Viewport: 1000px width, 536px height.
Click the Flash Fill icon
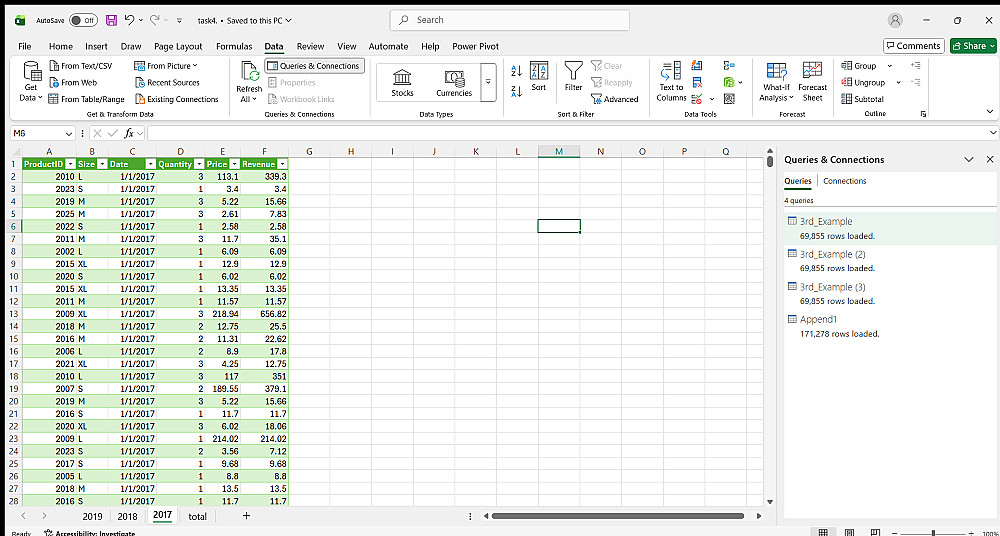[697, 66]
